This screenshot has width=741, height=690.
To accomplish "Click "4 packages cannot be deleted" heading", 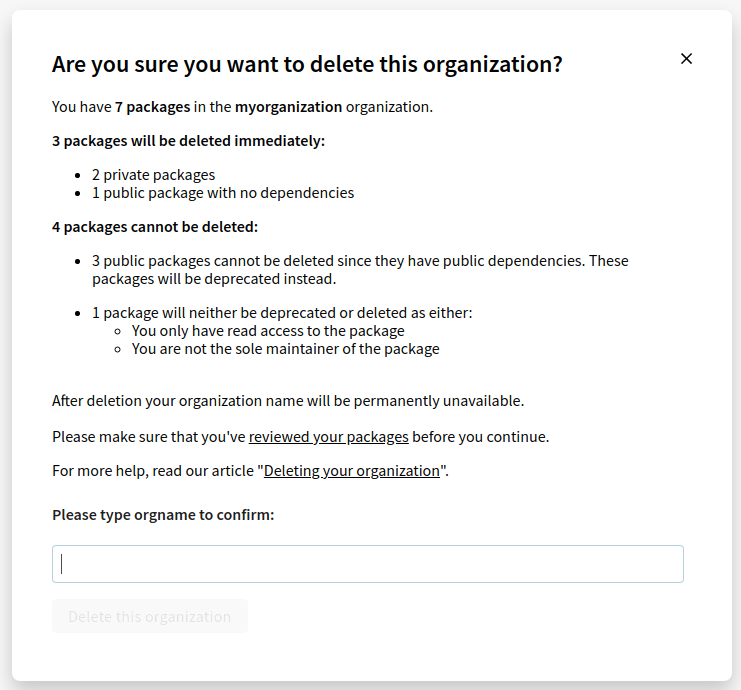I will coord(155,227).
